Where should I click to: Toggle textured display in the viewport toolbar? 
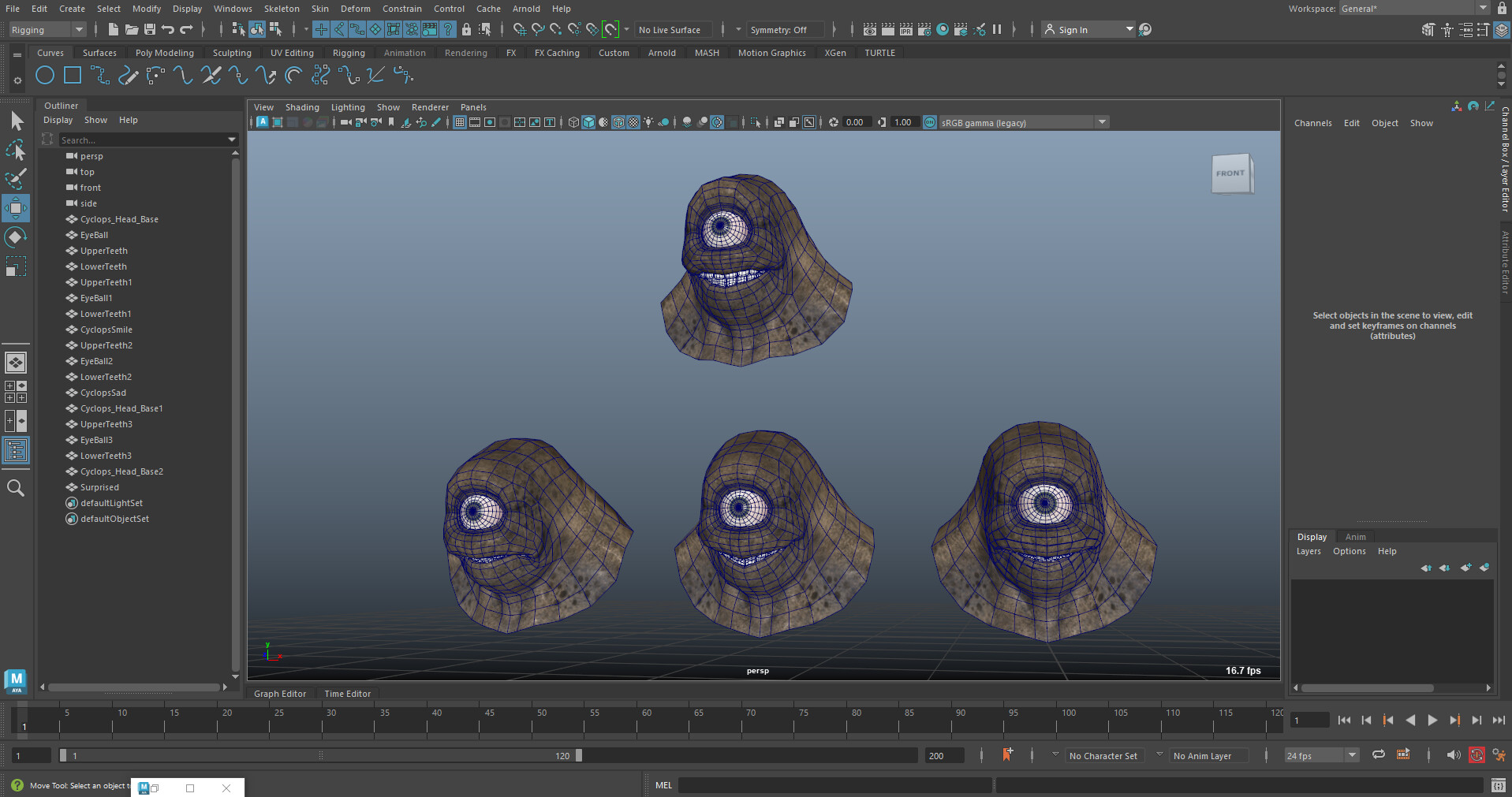(x=633, y=122)
